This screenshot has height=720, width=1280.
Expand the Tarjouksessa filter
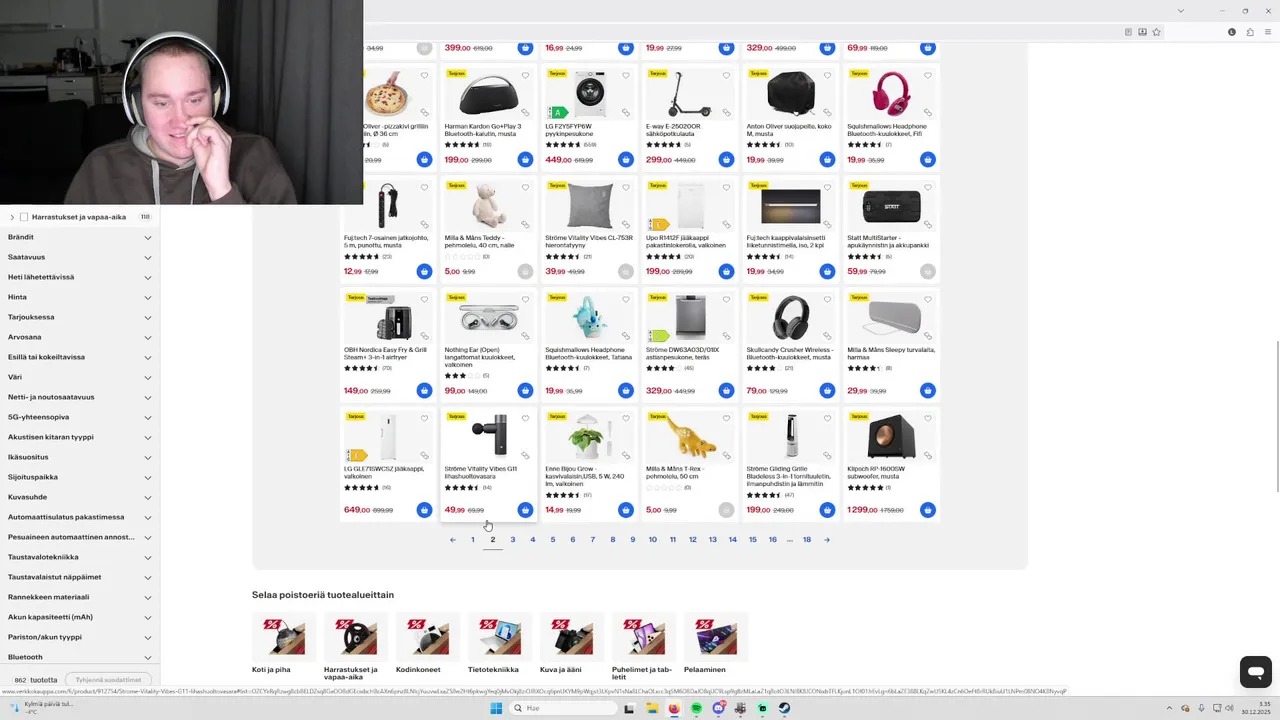point(80,317)
